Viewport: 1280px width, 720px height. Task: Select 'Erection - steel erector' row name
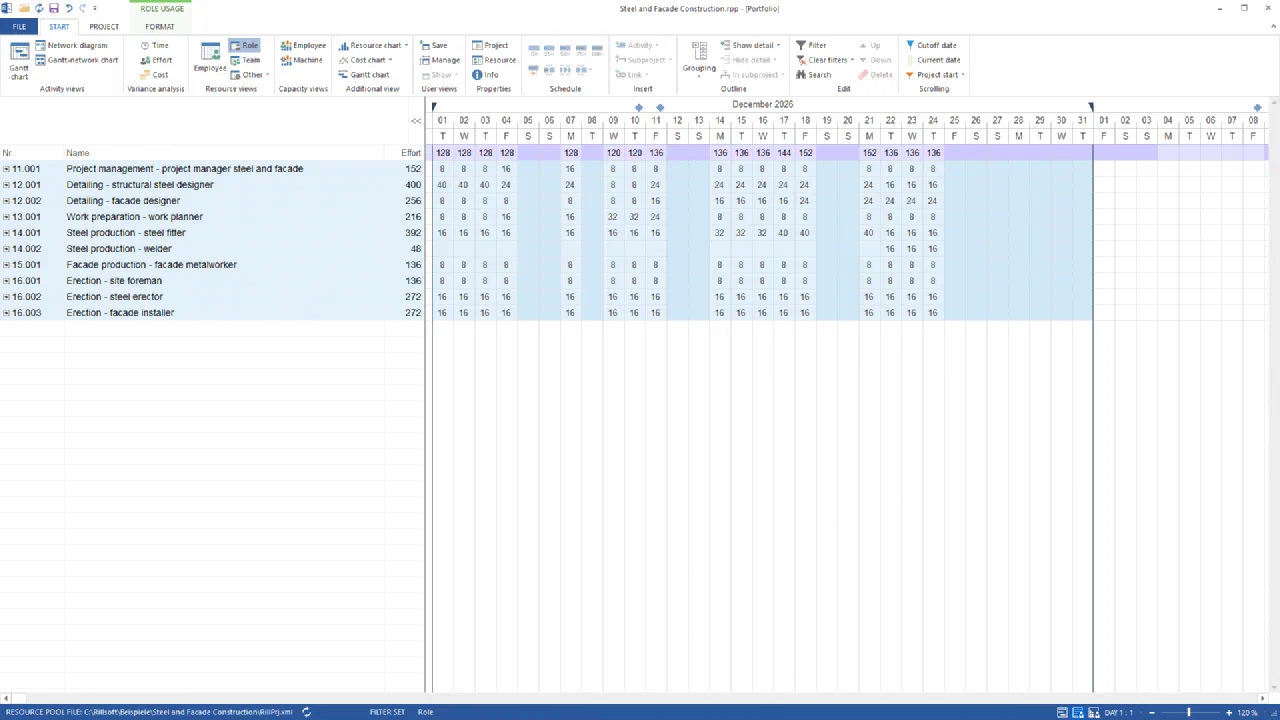click(115, 297)
